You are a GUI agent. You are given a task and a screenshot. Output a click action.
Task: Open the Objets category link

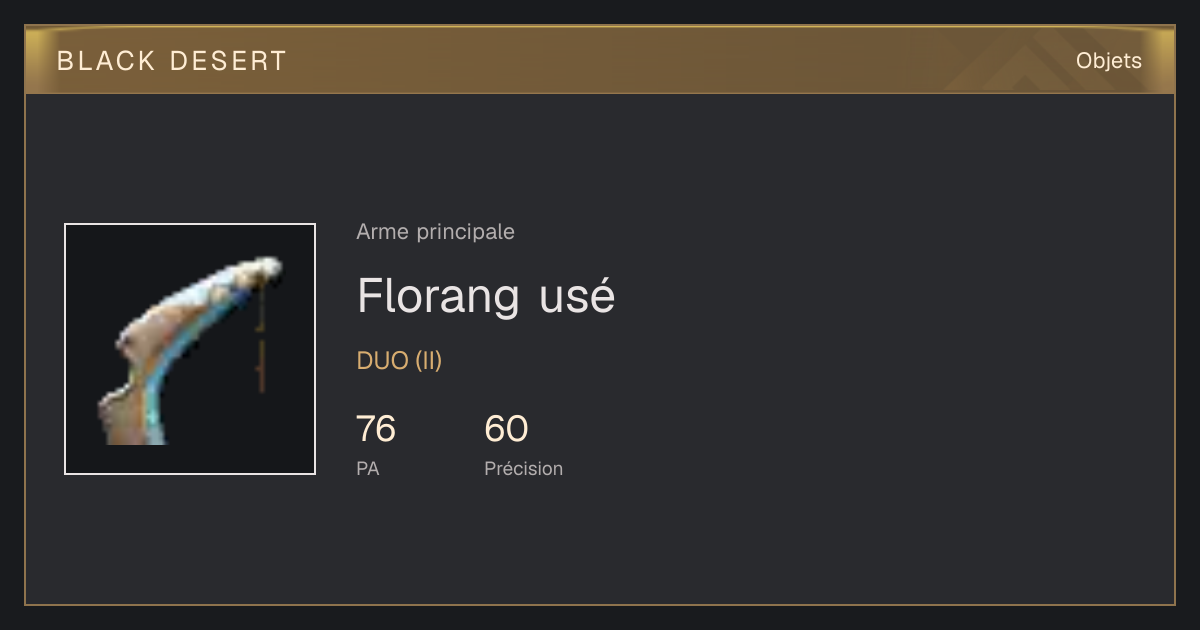(x=1109, y=61)
